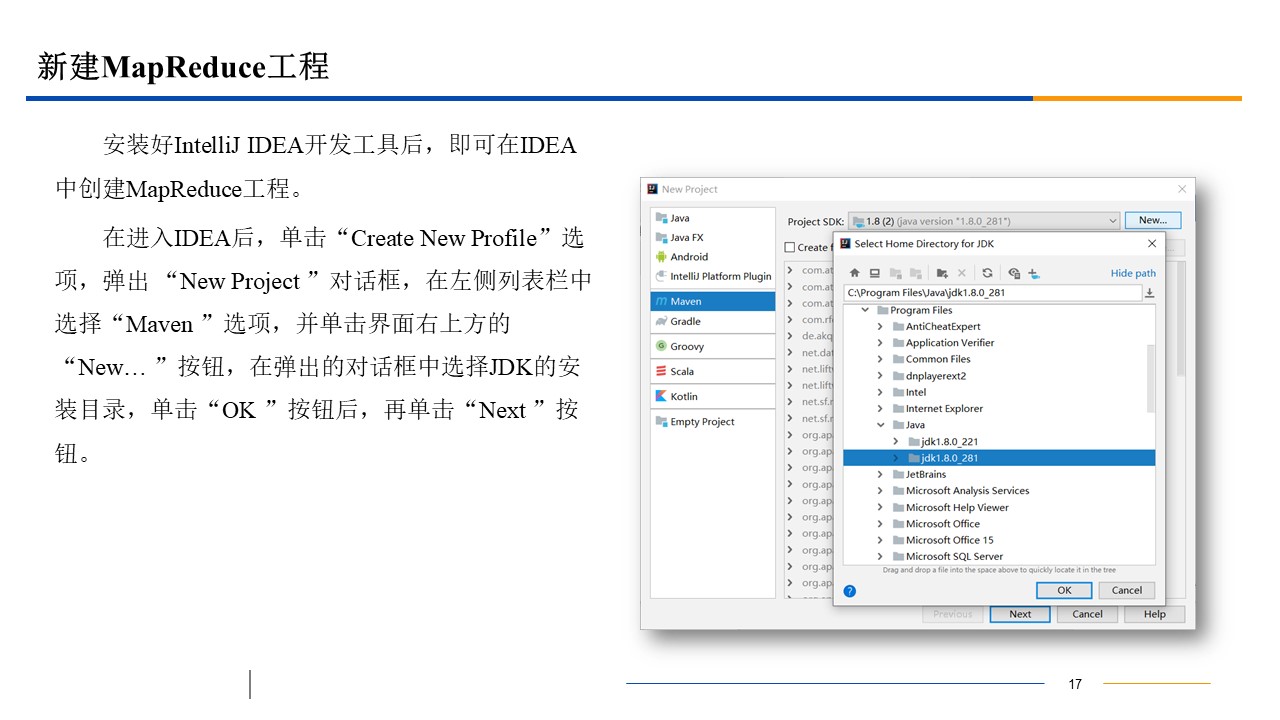
Task: Click the Refresh icon in directory toolbar
Action: 987,273
